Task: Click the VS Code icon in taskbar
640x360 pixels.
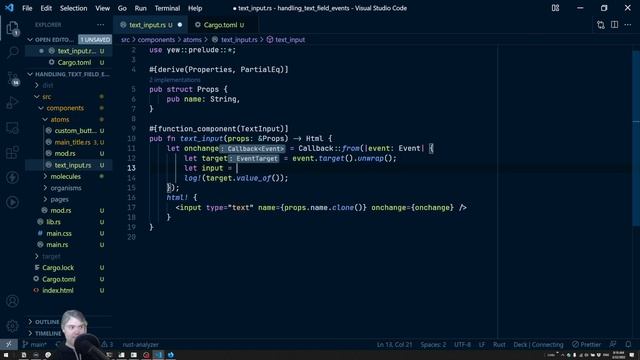Action: tap(158, 355)
